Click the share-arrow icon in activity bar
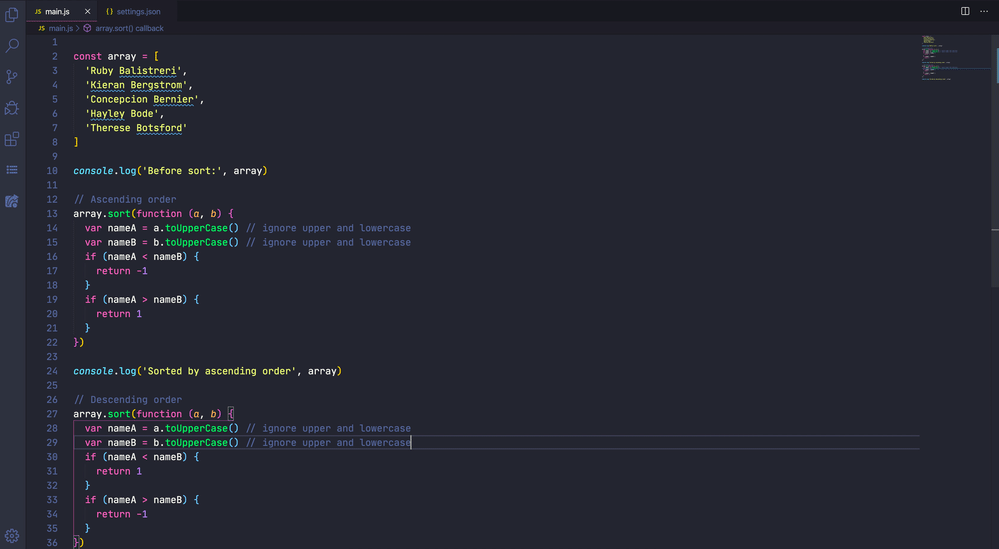999x549 pixels. [12, 201]
